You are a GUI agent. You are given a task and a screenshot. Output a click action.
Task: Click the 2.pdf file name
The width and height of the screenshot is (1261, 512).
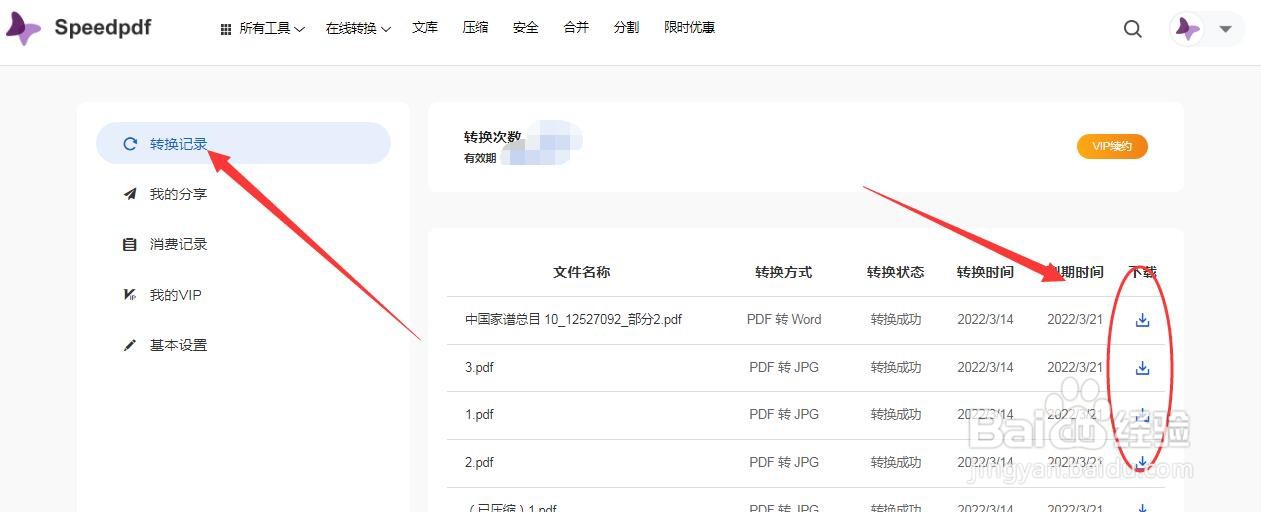point(479,462)
